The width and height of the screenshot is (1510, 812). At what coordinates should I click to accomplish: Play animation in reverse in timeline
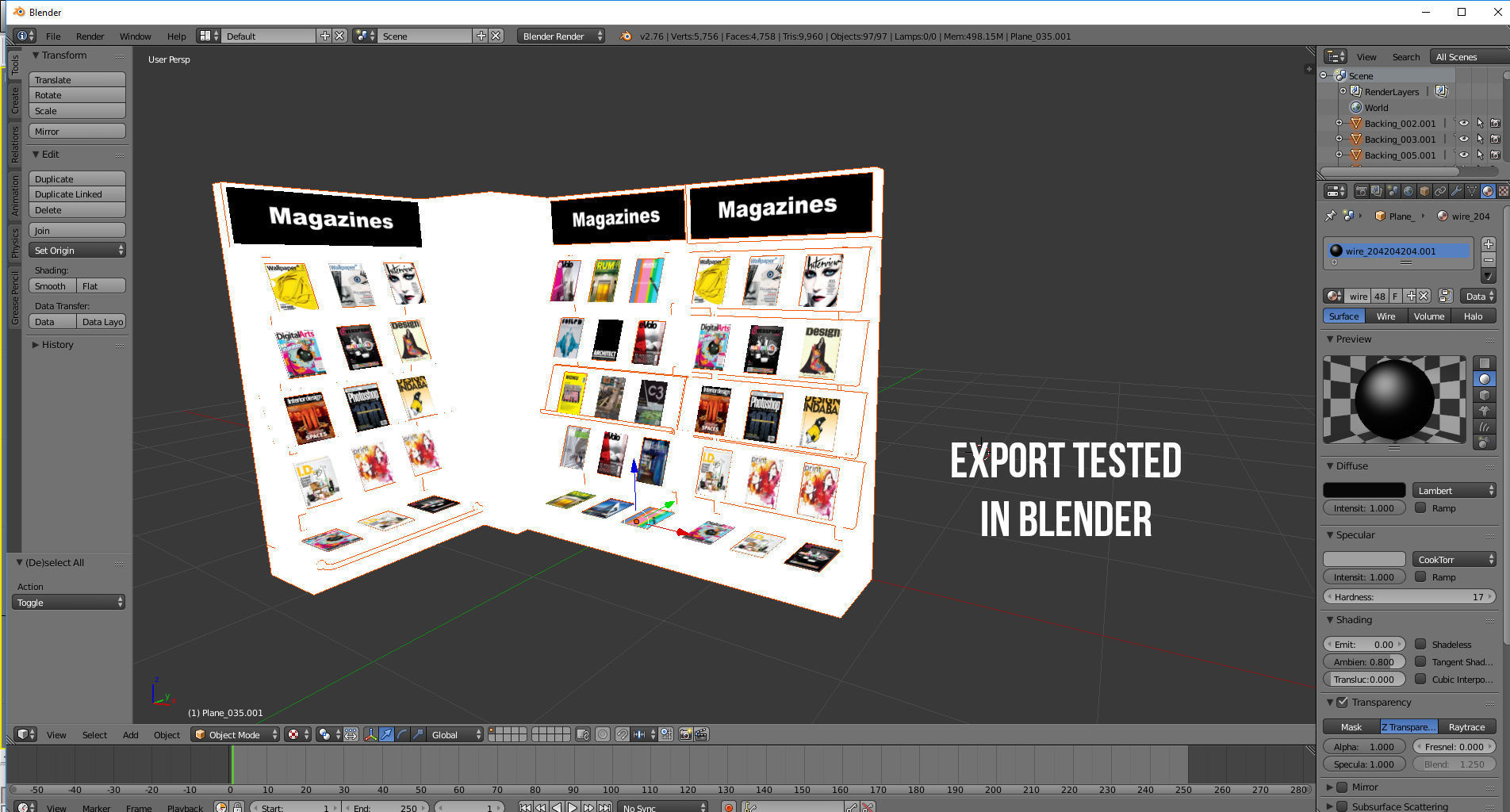[557, 807]
